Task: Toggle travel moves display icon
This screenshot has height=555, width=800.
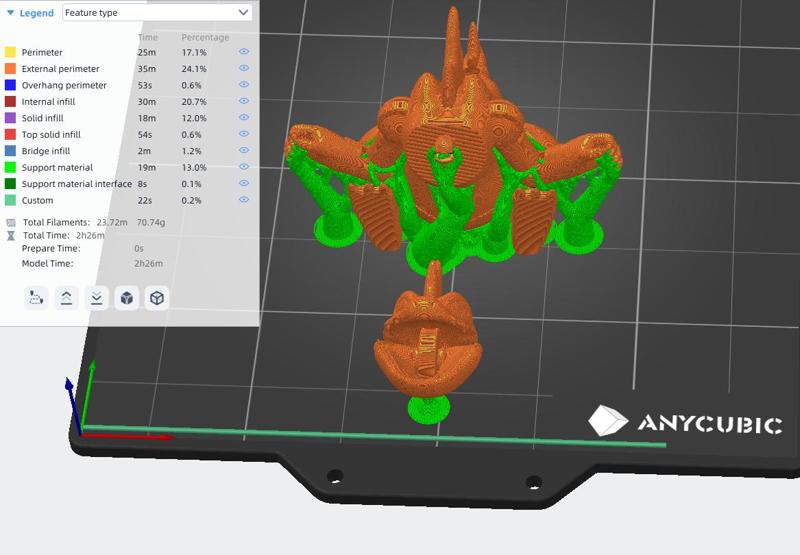Action: (36, 297)
